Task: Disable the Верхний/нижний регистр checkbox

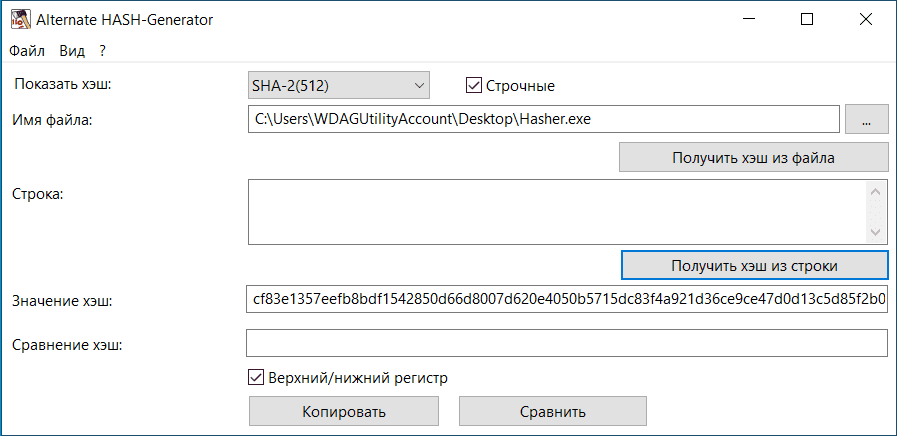Action: coord(256,378)
